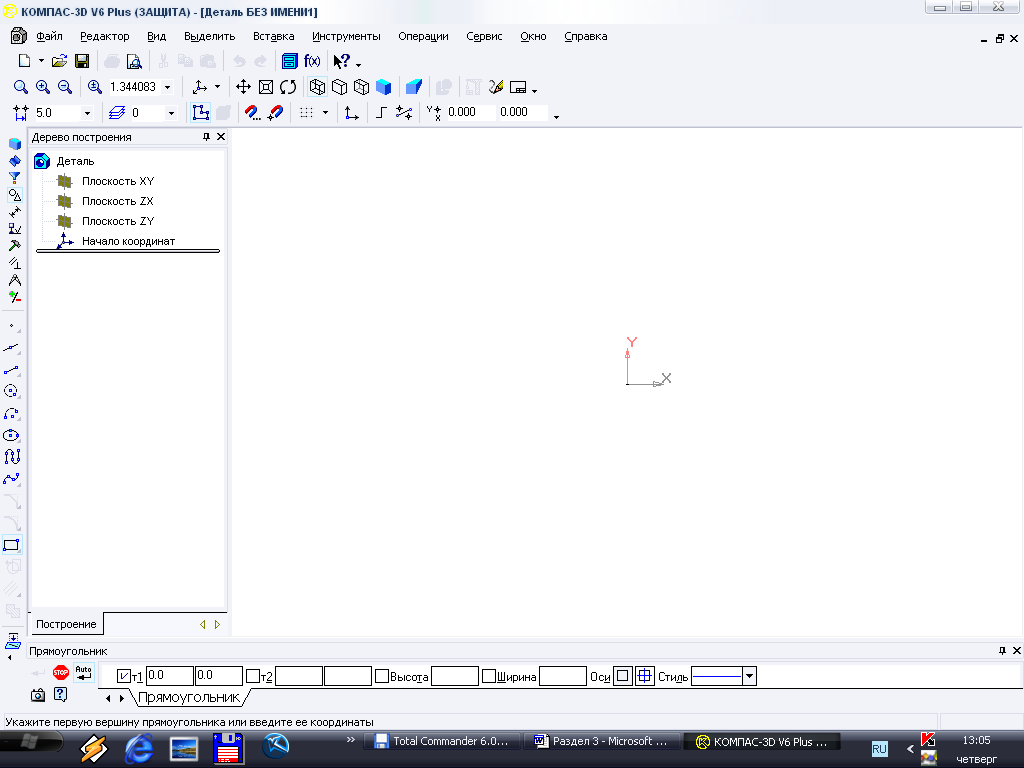1024x768 pixels.
Task: Toggle the т1 point checkbox
Action: tap(124, 676)
